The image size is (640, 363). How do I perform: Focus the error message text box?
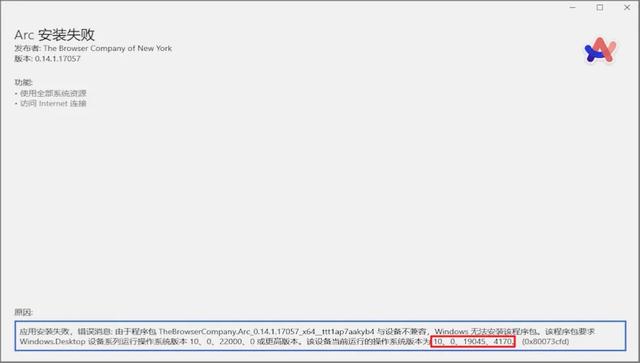tap(320, 336)
